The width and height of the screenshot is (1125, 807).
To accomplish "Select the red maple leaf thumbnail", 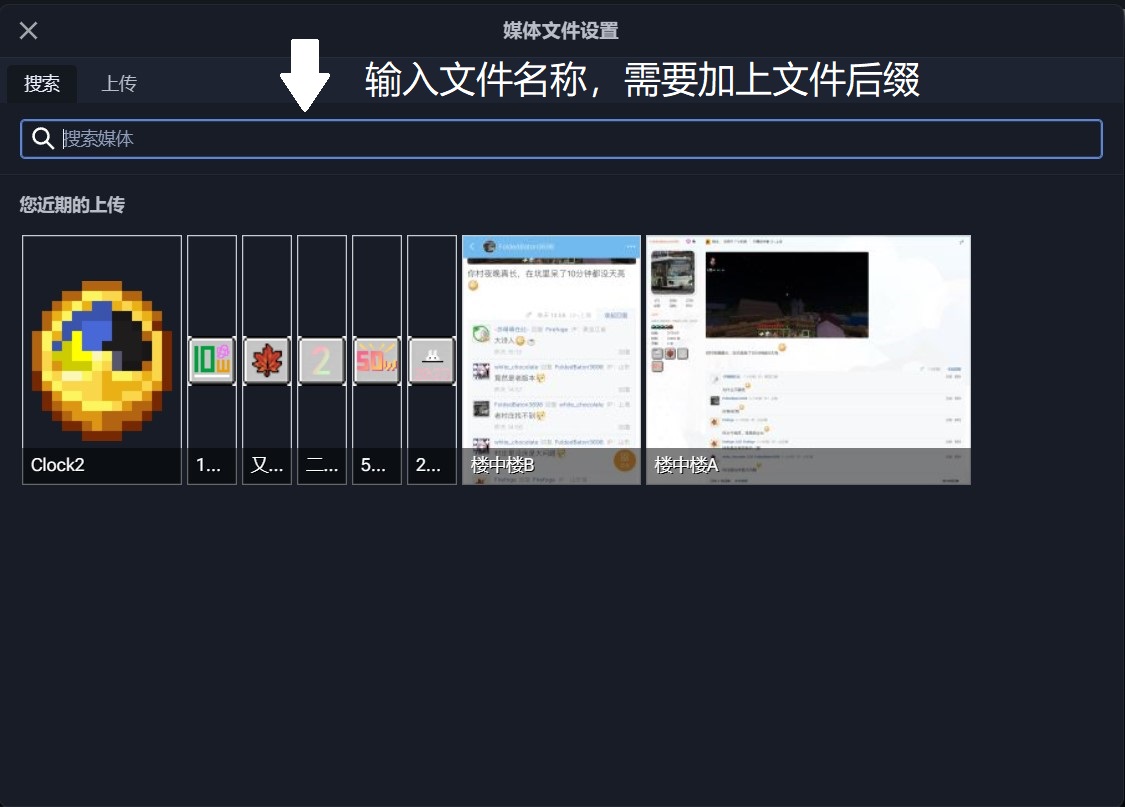I will pyautogui.click(x=267, y=359).
